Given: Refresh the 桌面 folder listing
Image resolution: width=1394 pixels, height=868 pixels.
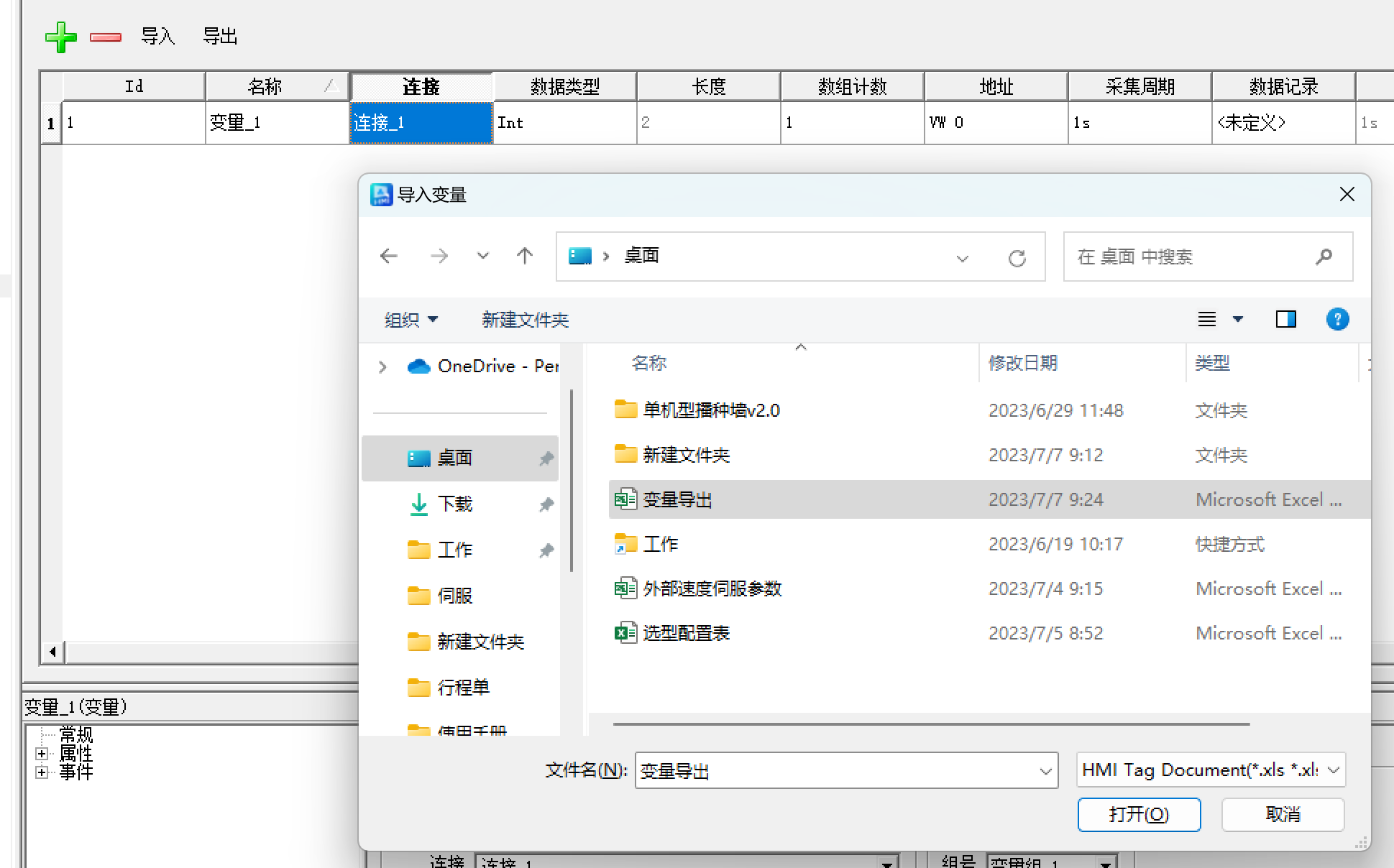Looking at the screenshot, I should tap(1017, 258).
